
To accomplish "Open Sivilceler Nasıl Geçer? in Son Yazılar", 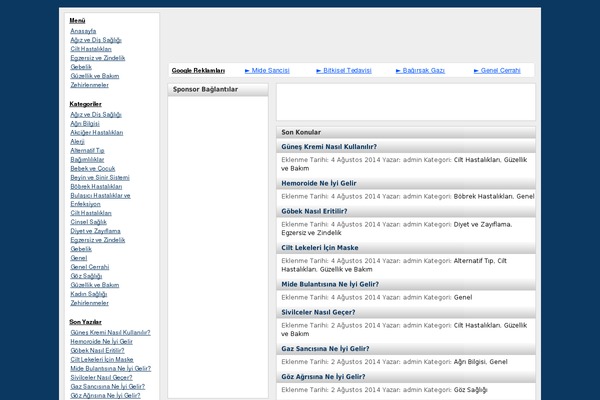I will [x=101, y=377].
